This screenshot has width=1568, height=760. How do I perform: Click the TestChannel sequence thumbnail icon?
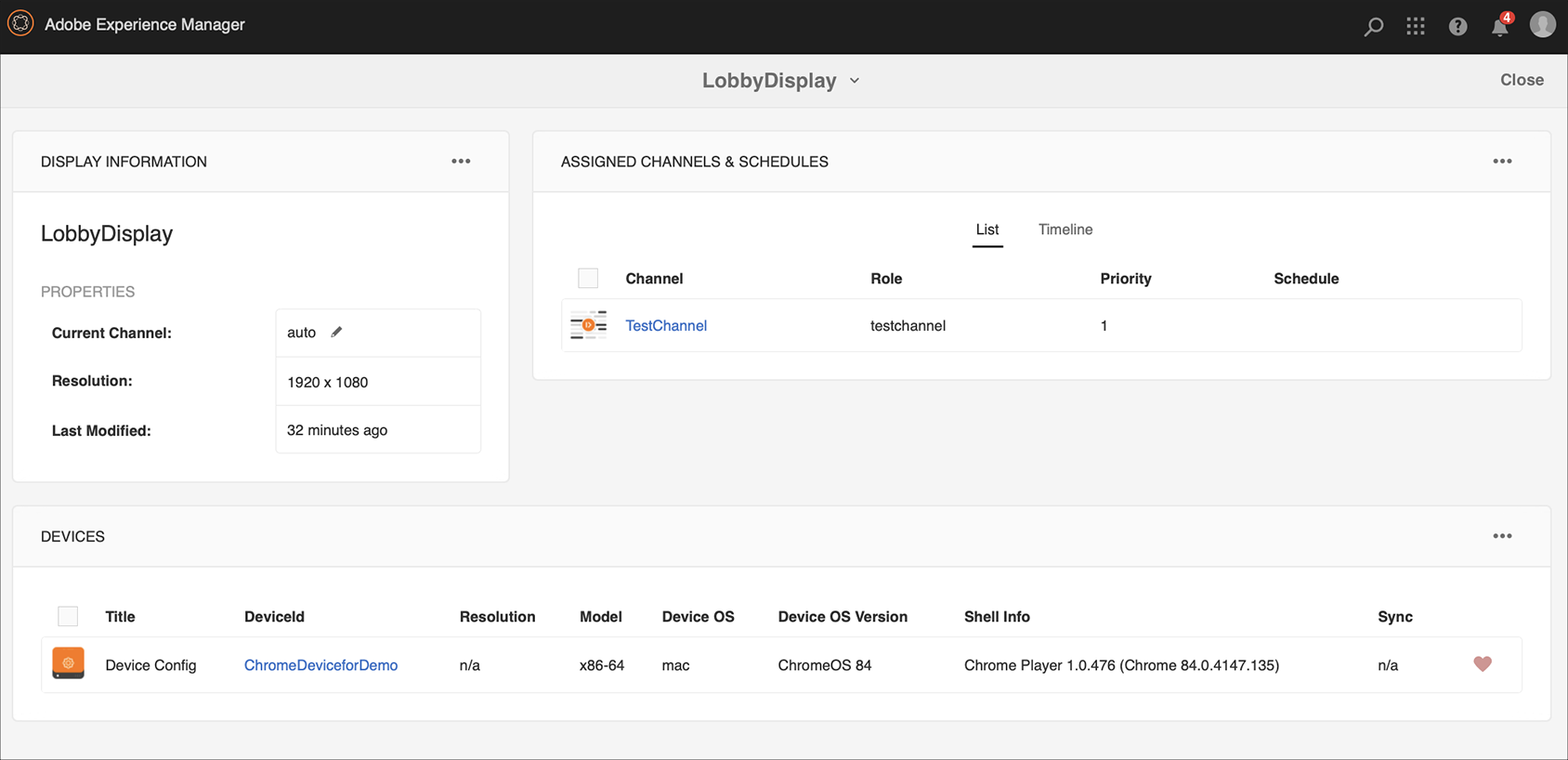pyautogui.click(x=588, y=325)
